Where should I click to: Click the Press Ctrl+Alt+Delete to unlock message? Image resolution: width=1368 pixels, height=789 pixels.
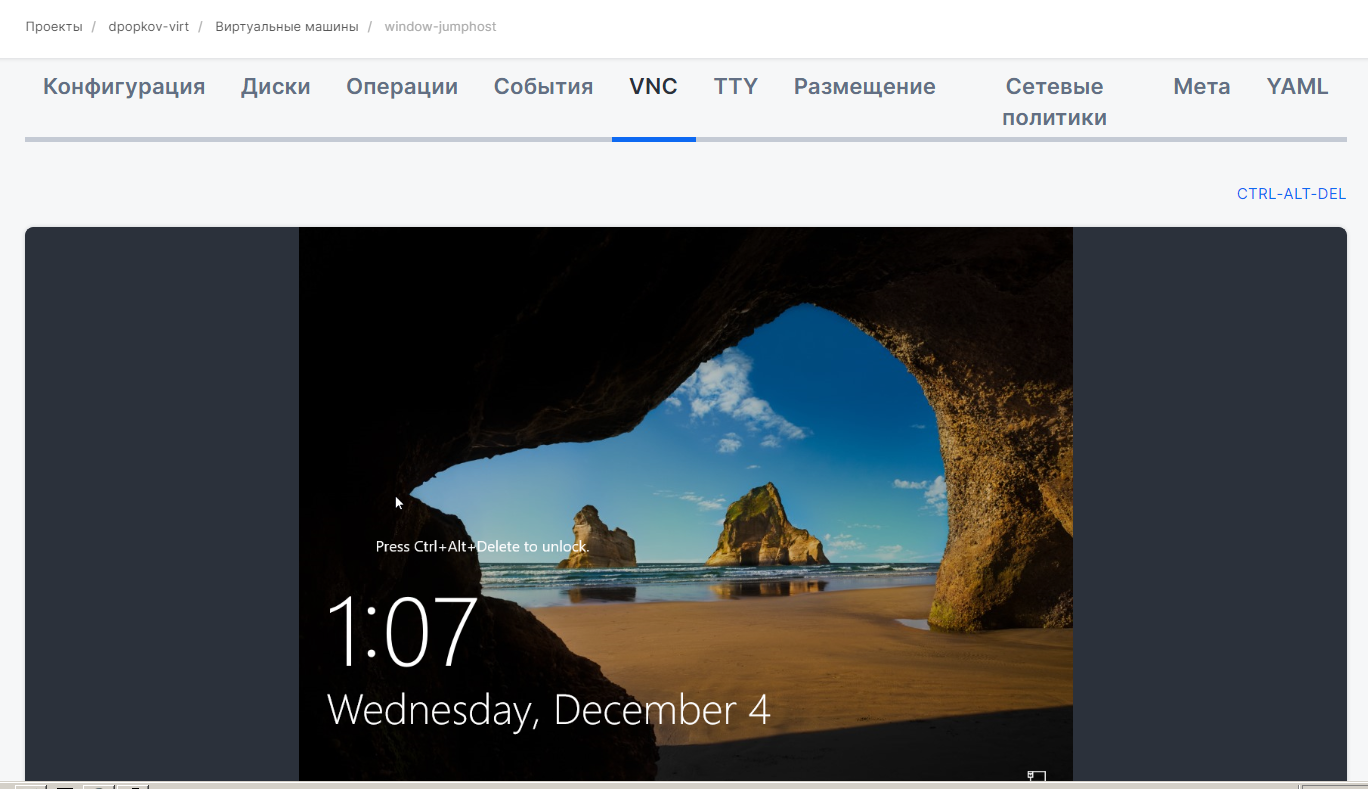click(x=482, y=547)
